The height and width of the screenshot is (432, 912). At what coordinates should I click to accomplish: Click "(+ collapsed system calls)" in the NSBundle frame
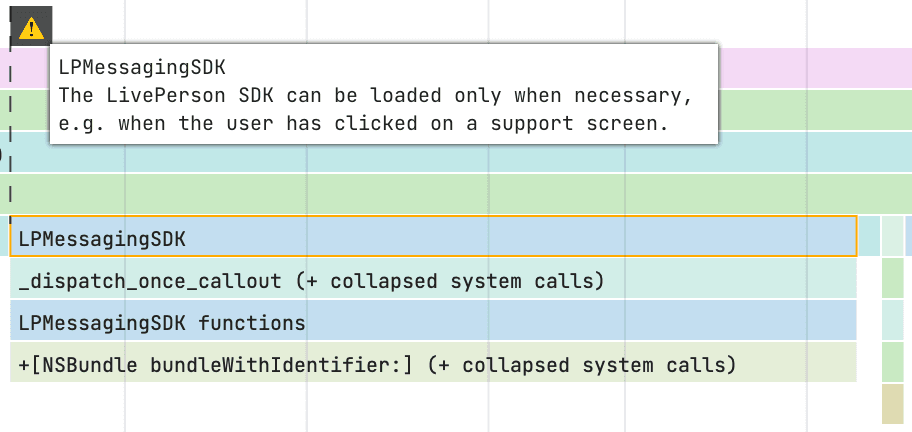581,364
